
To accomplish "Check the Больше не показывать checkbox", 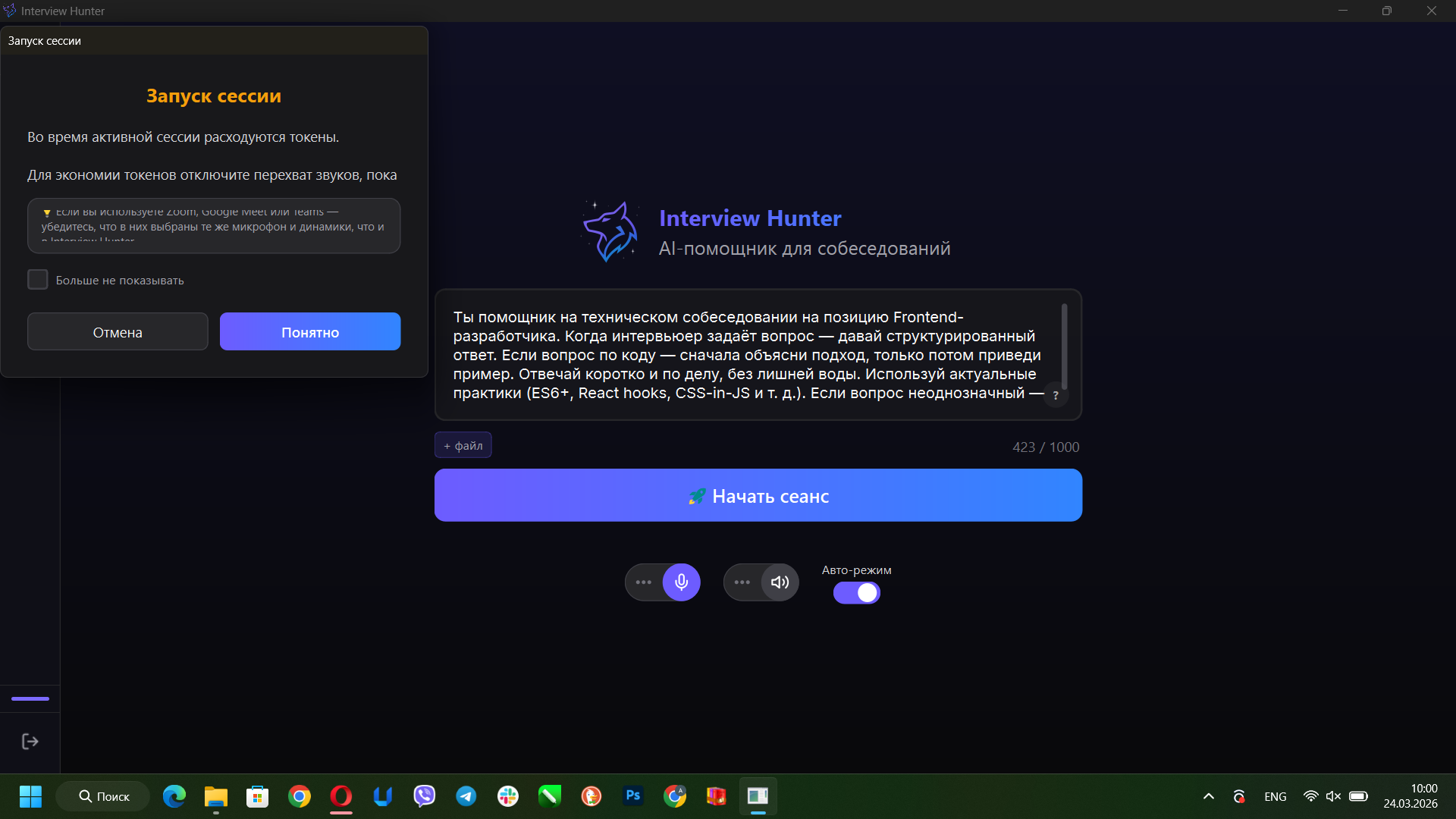I will click(38, 280).
